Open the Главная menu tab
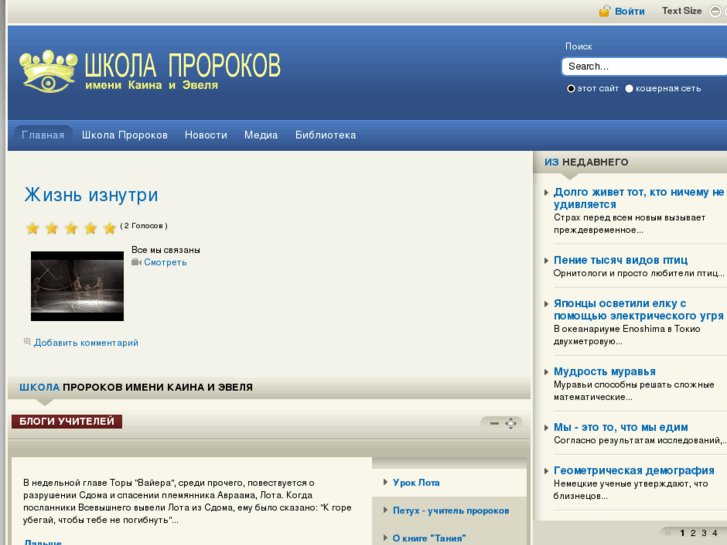 click(43, 135)
